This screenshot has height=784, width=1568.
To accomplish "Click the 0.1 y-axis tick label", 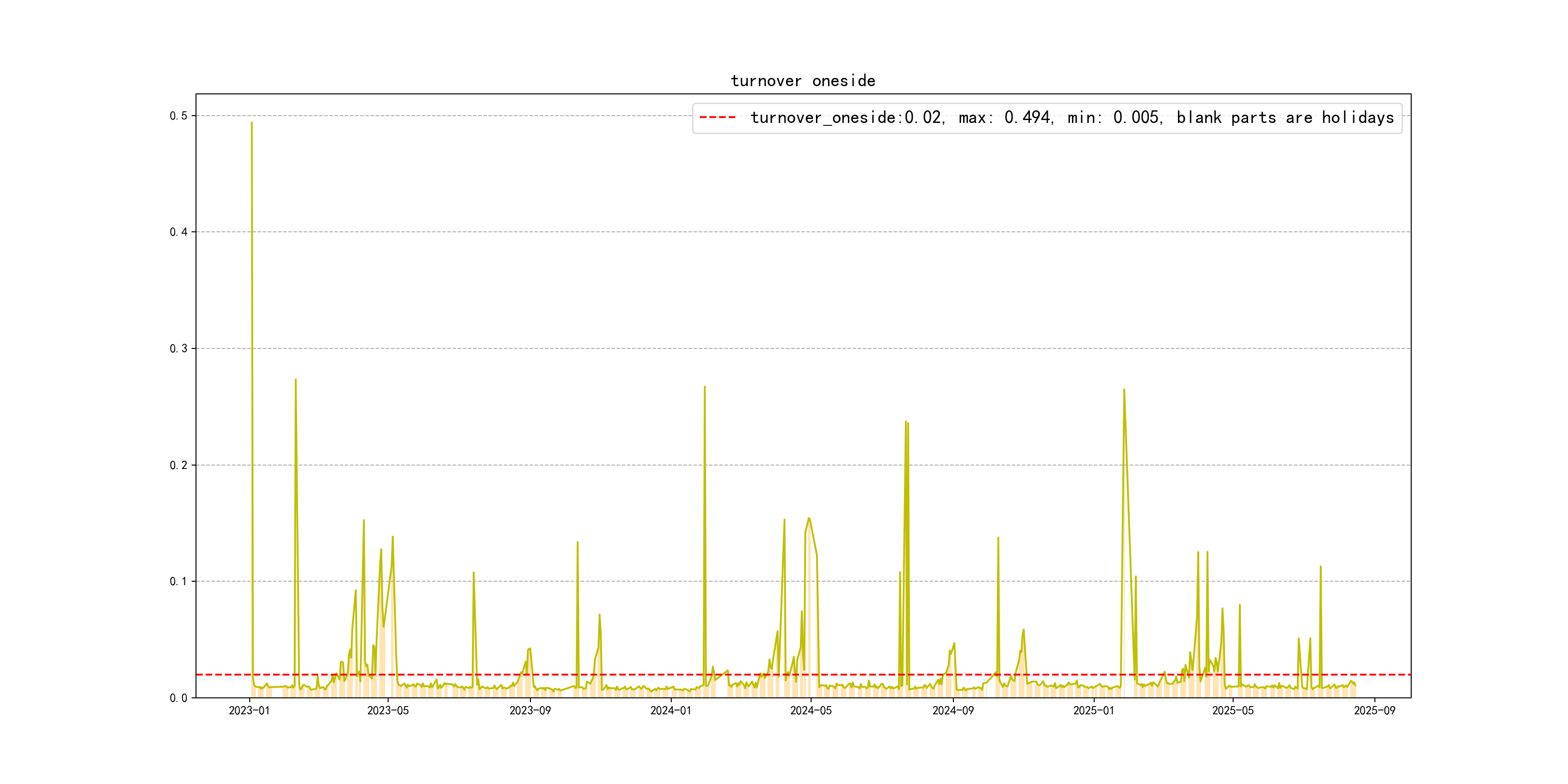I will [x=179, y=581].
